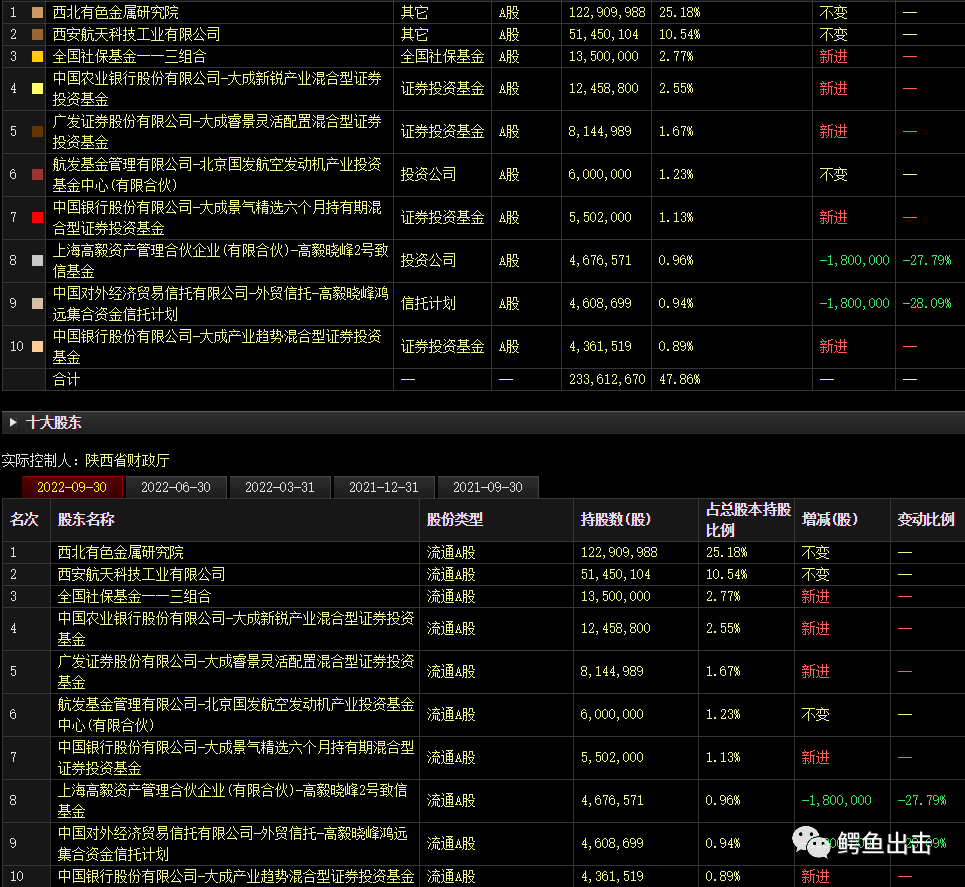Click 不变 in lower table row 6
The height and width of the screenshot is (887, 965).
click(x=815, y=715)
